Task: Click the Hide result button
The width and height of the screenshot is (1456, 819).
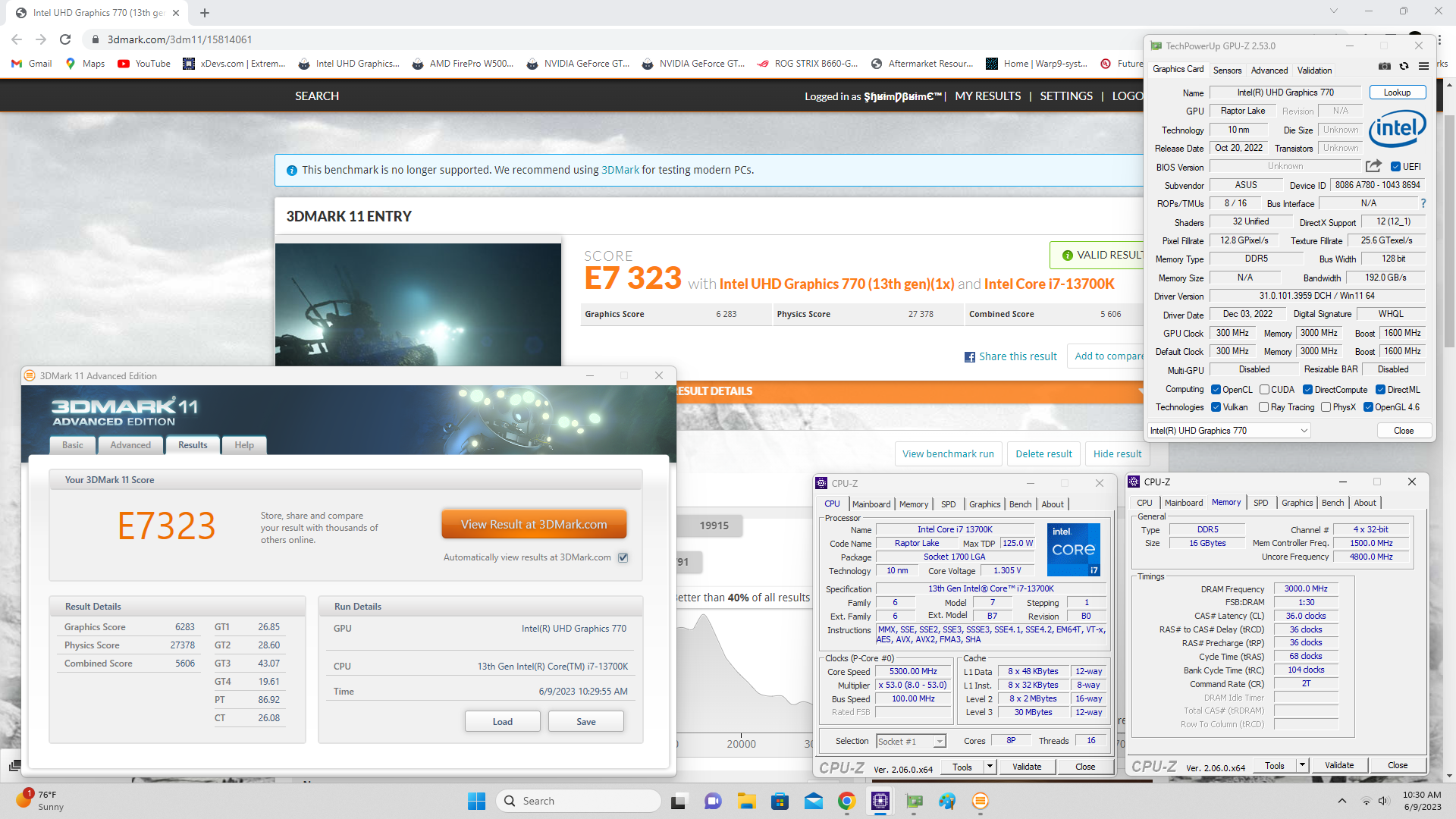Action: (1117, 453)
